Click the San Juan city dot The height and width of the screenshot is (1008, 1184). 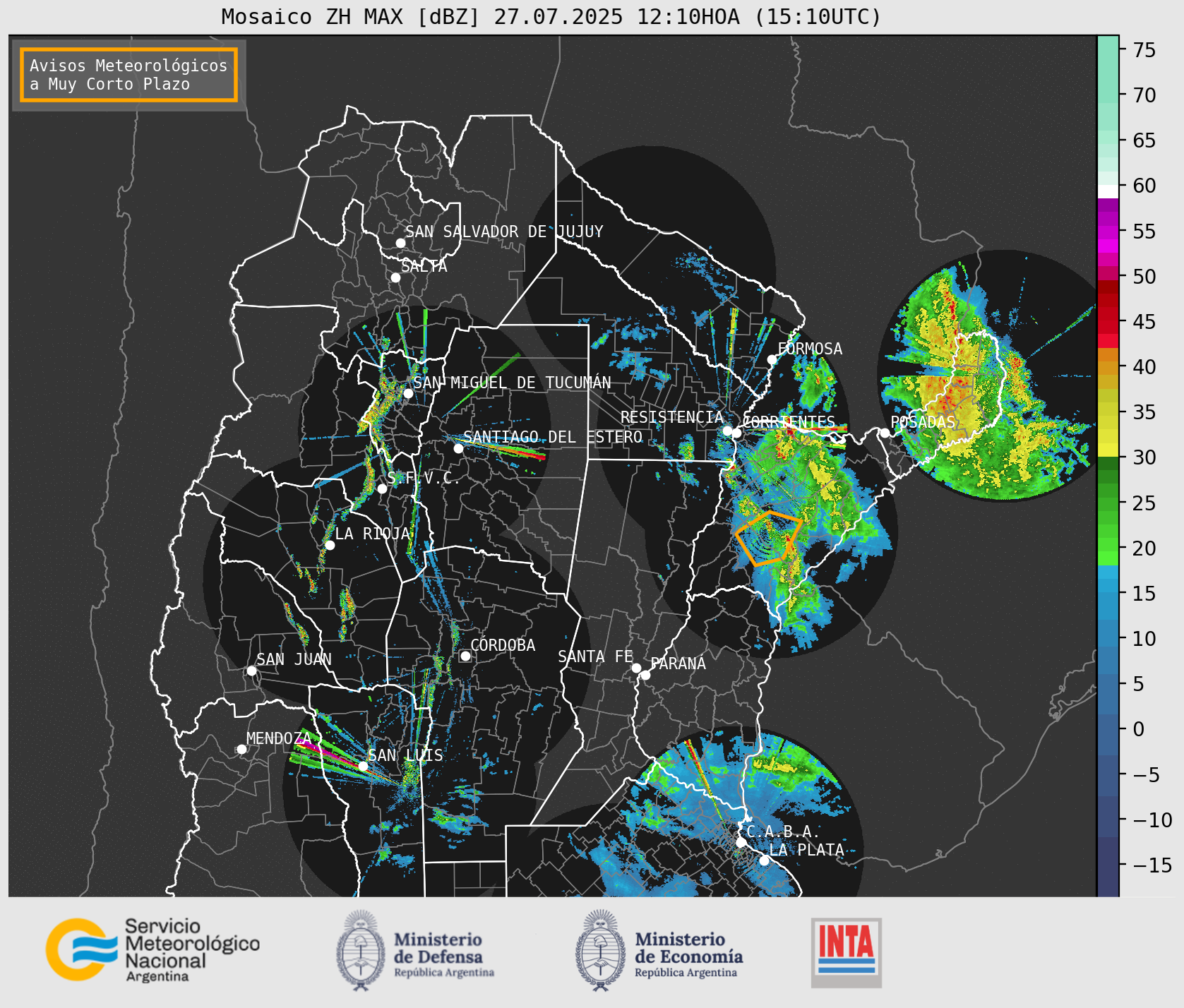251,671
